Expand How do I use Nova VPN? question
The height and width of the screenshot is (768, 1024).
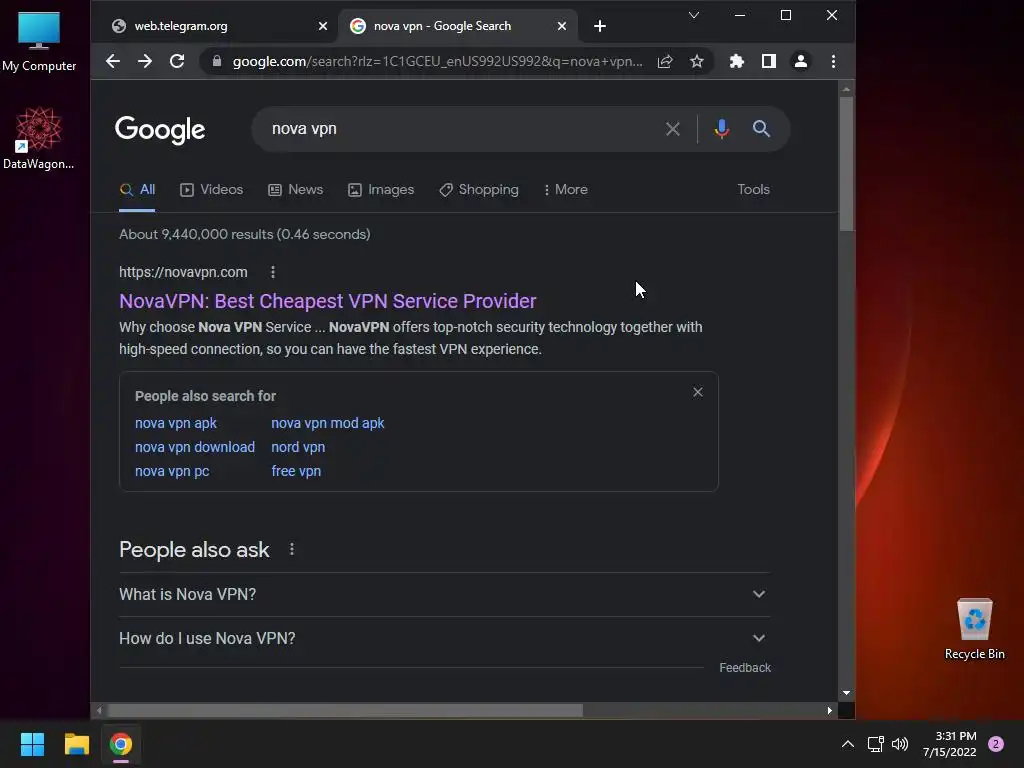[x=445, y=638]
